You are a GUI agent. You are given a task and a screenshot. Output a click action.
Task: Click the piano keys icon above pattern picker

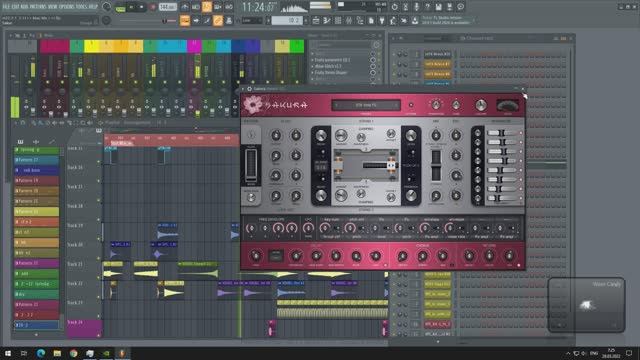(20, 142)
